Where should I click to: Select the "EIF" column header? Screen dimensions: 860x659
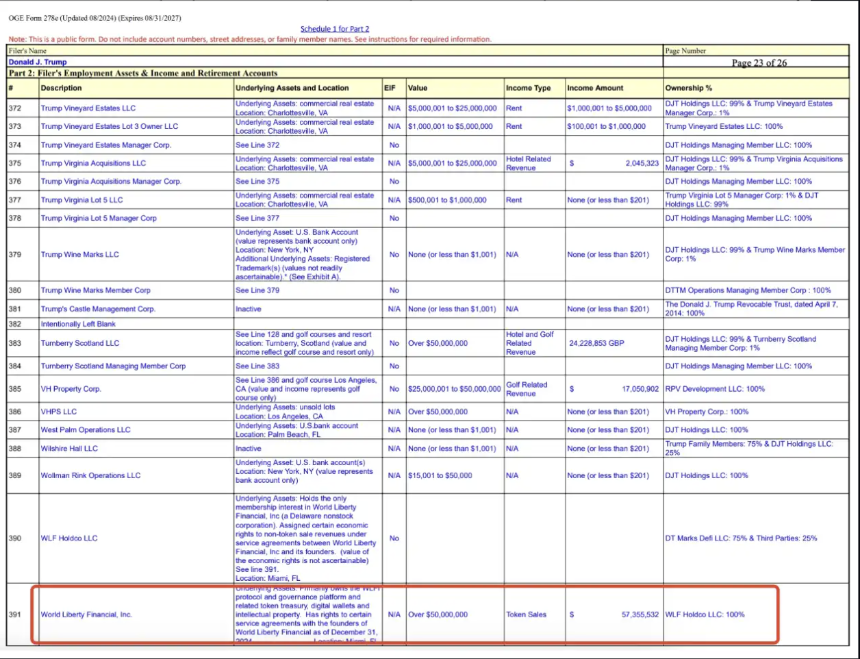pos(393,88)
